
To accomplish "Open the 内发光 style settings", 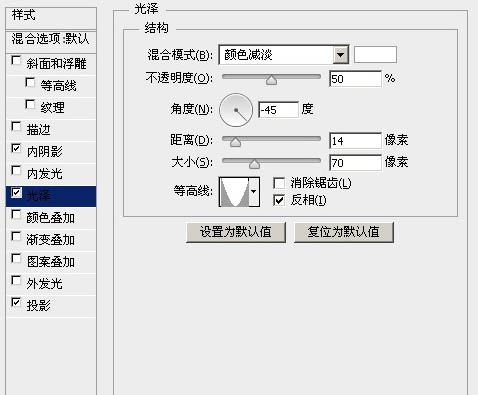I will (44, 173).
